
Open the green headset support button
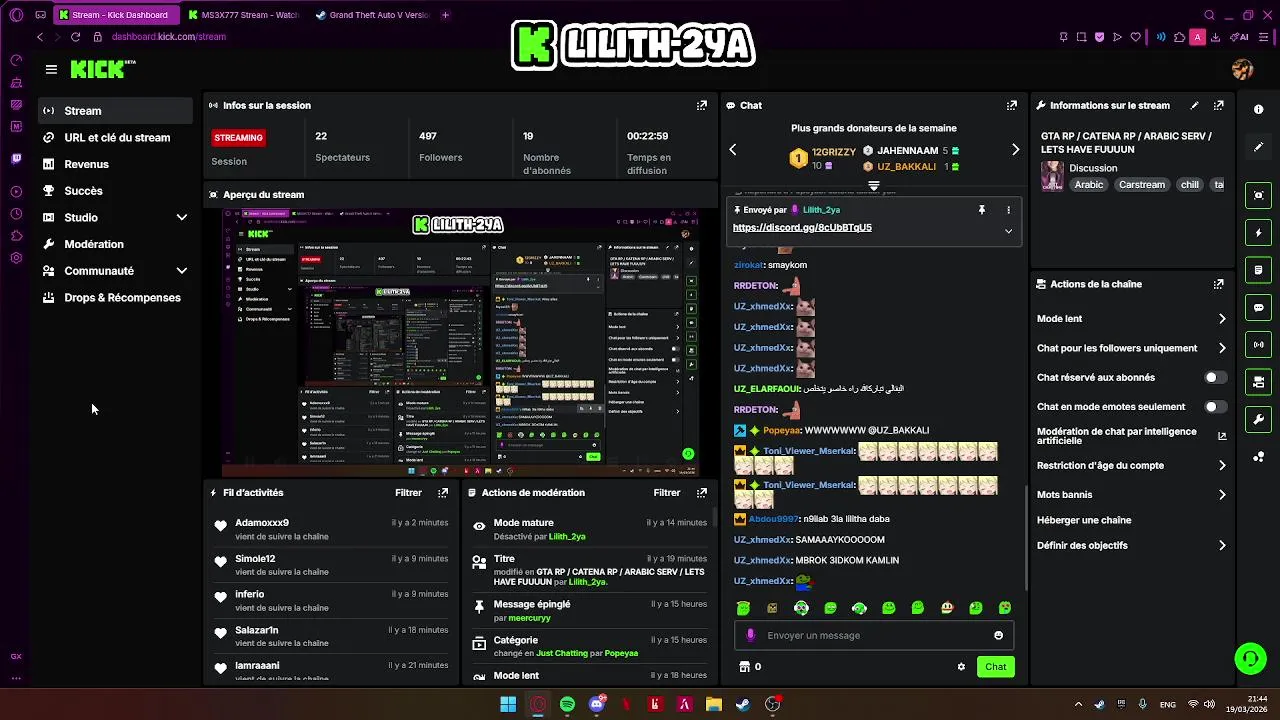[1250, 658]
